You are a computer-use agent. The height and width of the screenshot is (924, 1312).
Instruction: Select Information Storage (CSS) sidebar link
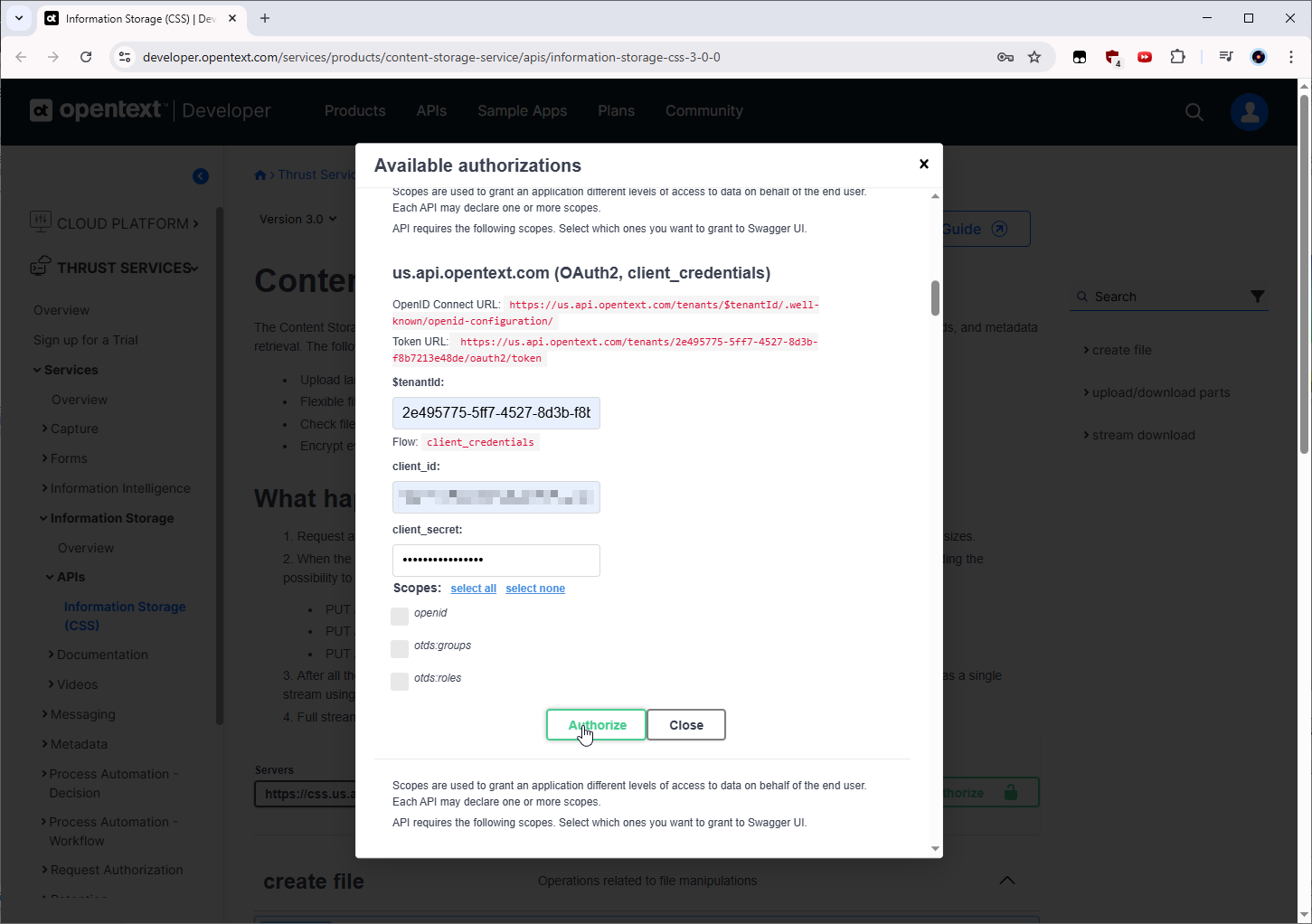click(x=125, y=616)
